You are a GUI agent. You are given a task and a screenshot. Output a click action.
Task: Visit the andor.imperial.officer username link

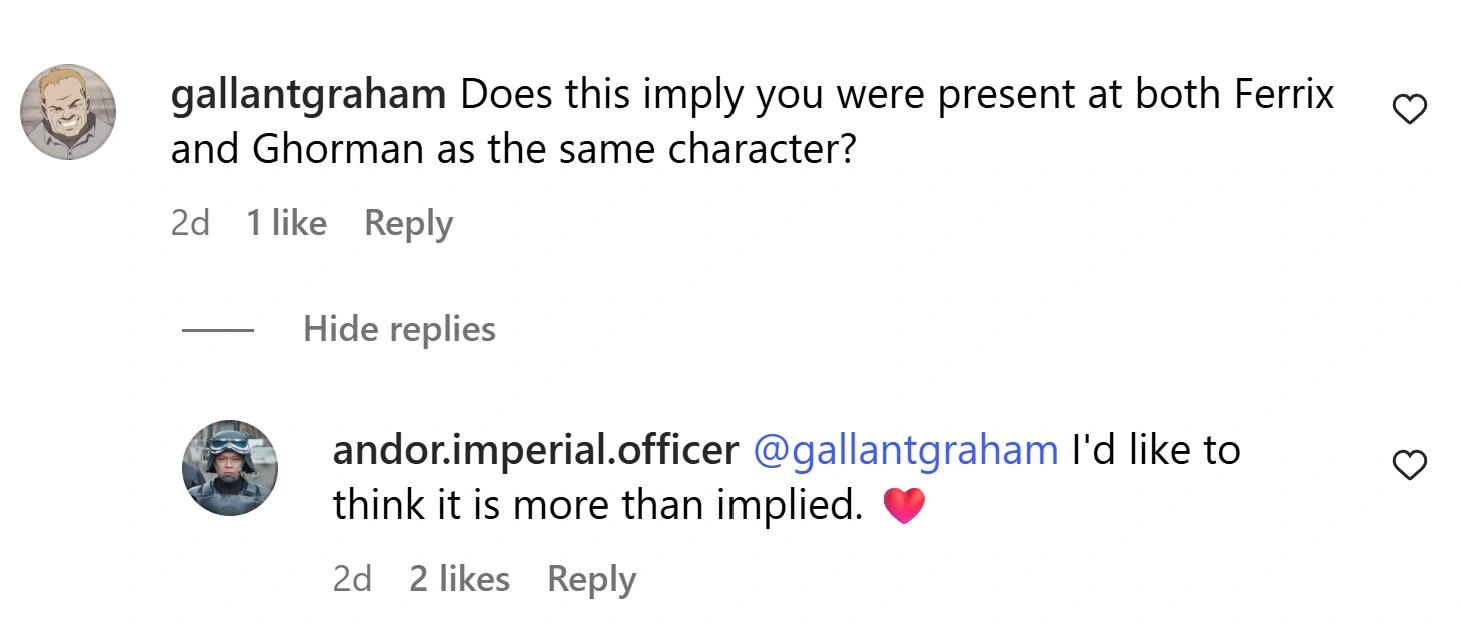pos(535,451)
